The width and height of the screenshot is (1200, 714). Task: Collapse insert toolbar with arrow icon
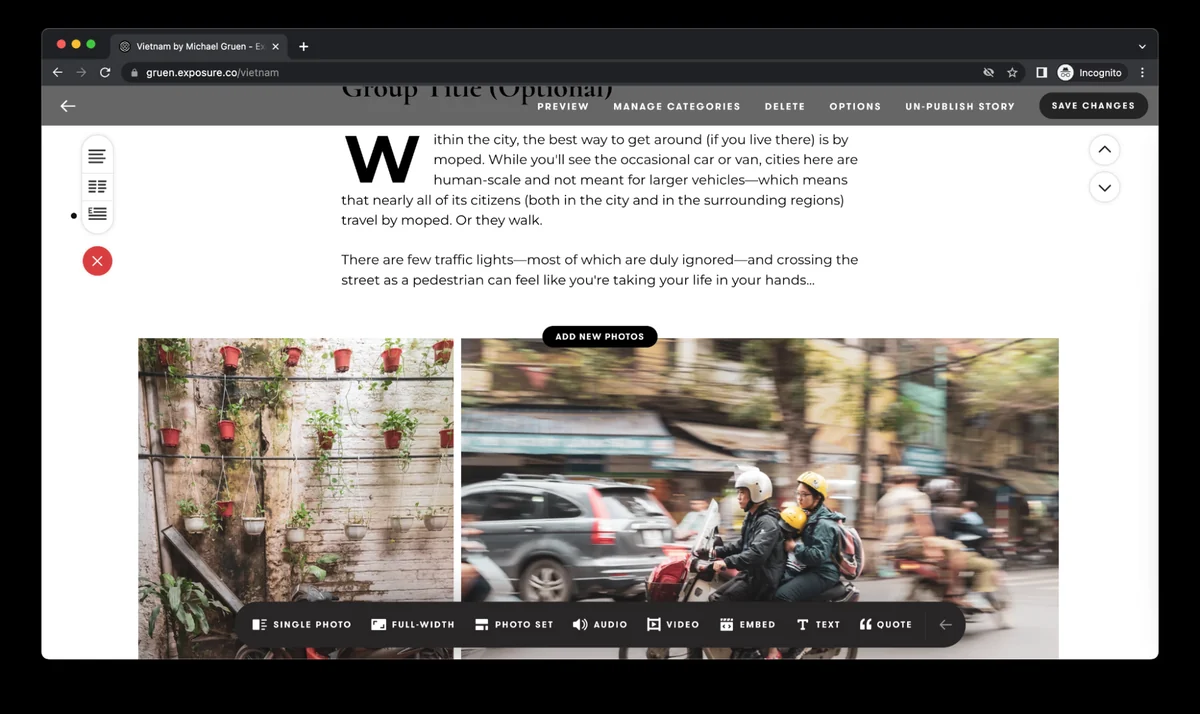[x=945, y=625]
